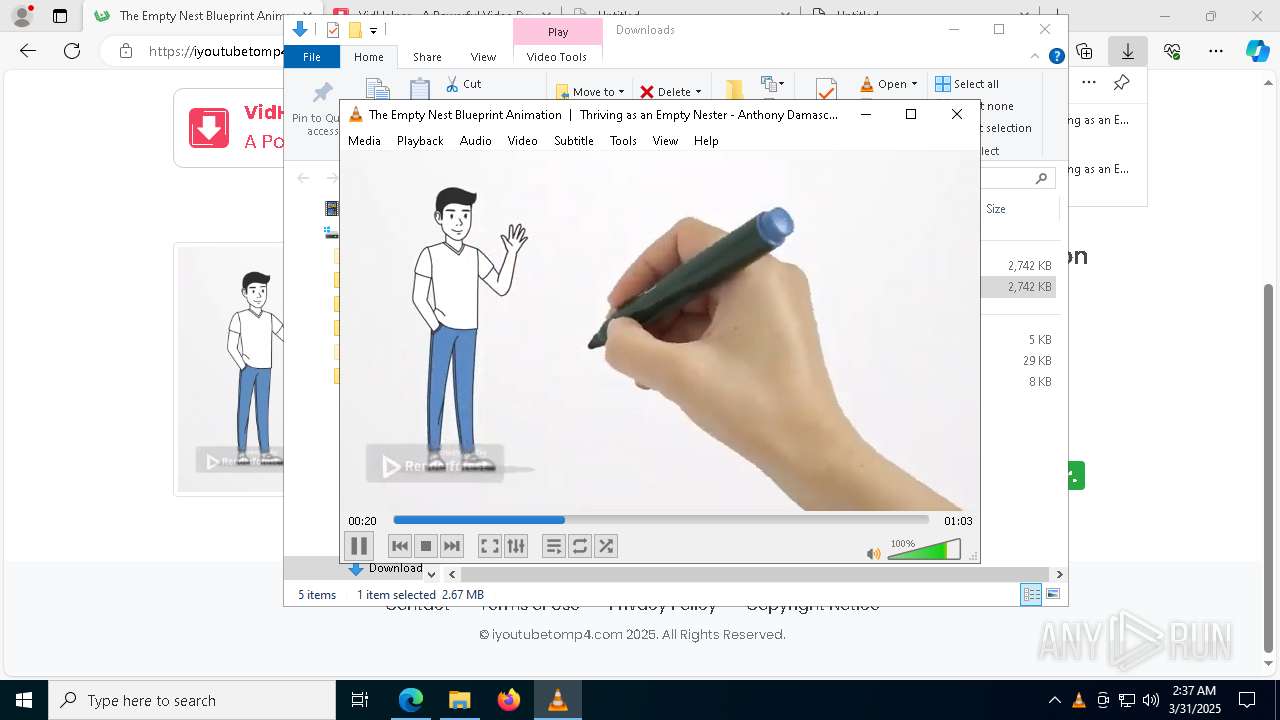Open File Explorer taskbar icon
This screenshot has height=720, width=1280.
pyautogui.click(x=460, y=700)
